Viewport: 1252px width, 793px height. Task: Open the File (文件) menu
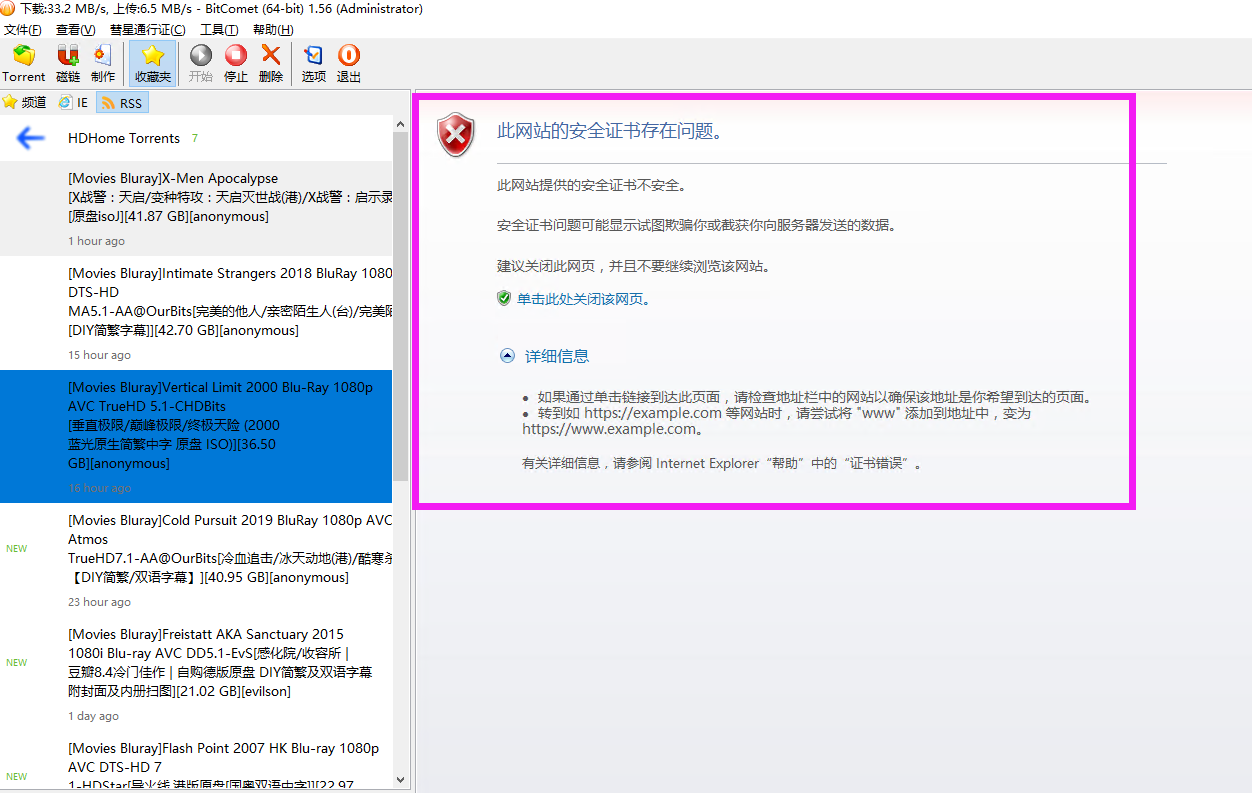click(23, 30)
